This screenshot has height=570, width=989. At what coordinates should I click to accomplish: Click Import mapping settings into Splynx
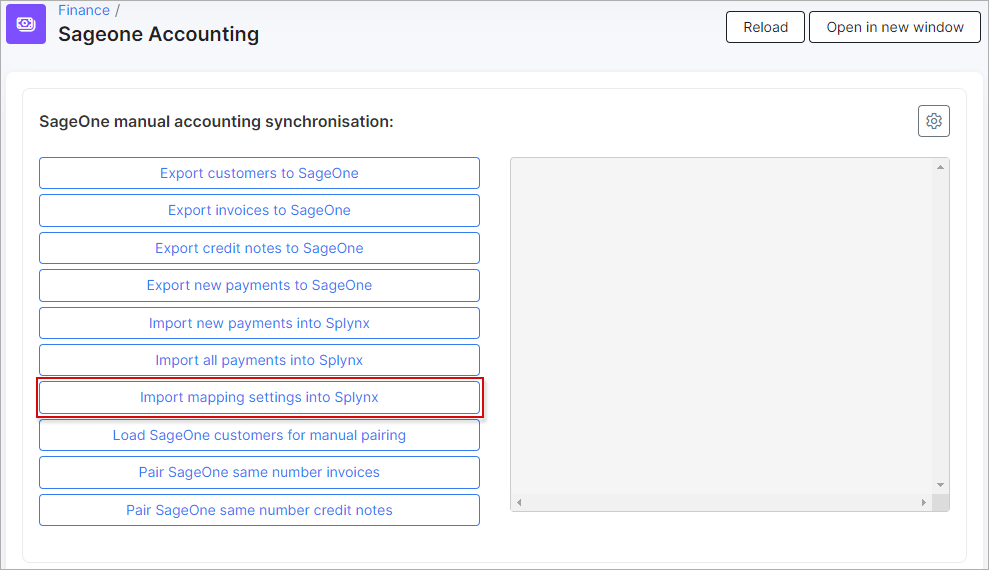(x=259, y=397)
